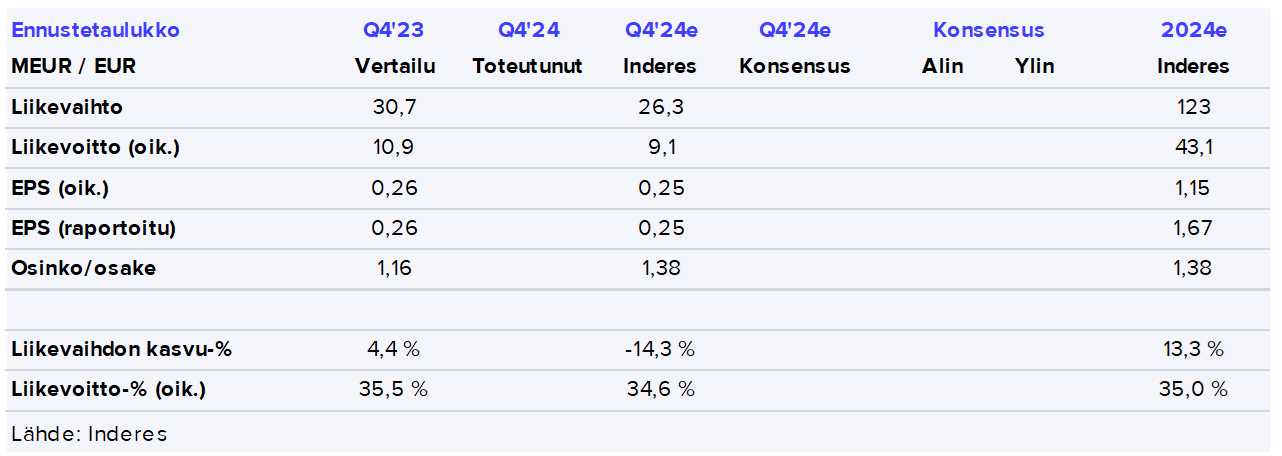Click the -14,3 % growth value

[x=659, y=349]
